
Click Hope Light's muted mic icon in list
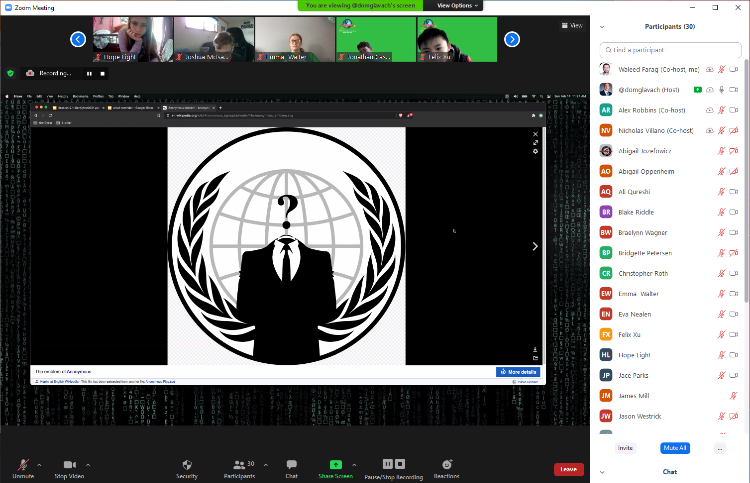pos(721,355)
